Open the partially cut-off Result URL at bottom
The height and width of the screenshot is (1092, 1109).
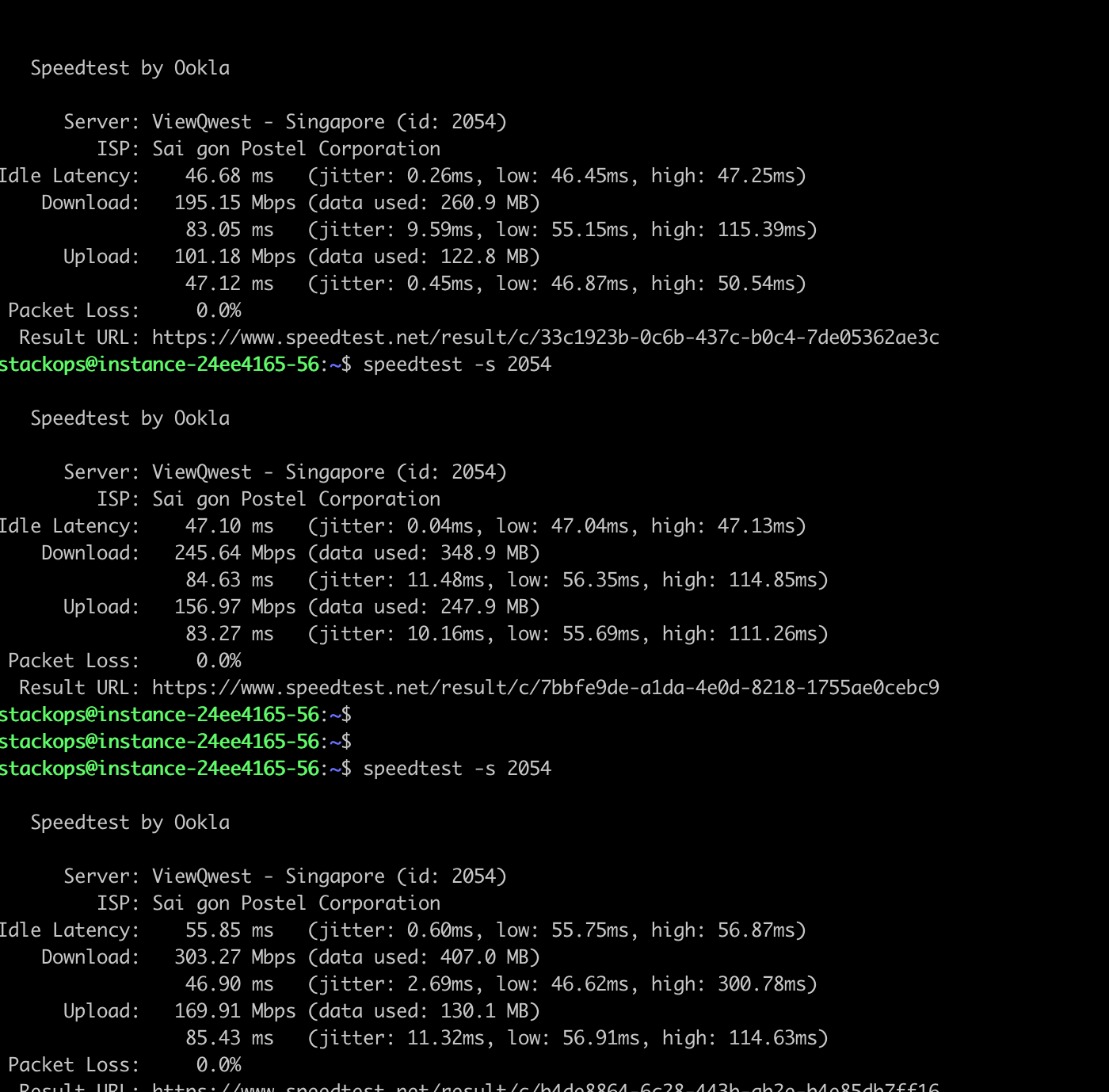click(545, 1086)
